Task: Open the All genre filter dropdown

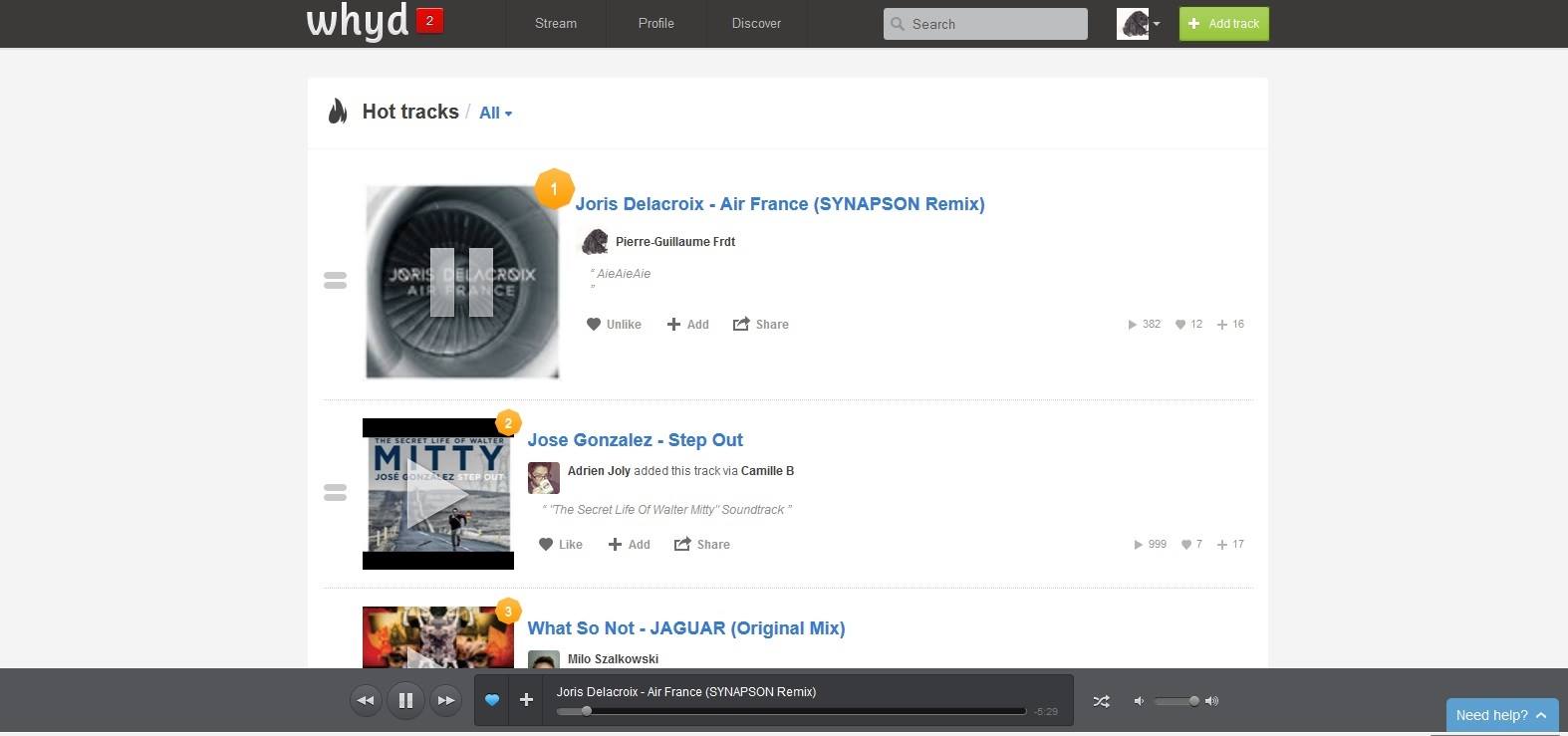Action: pos(495,114)
